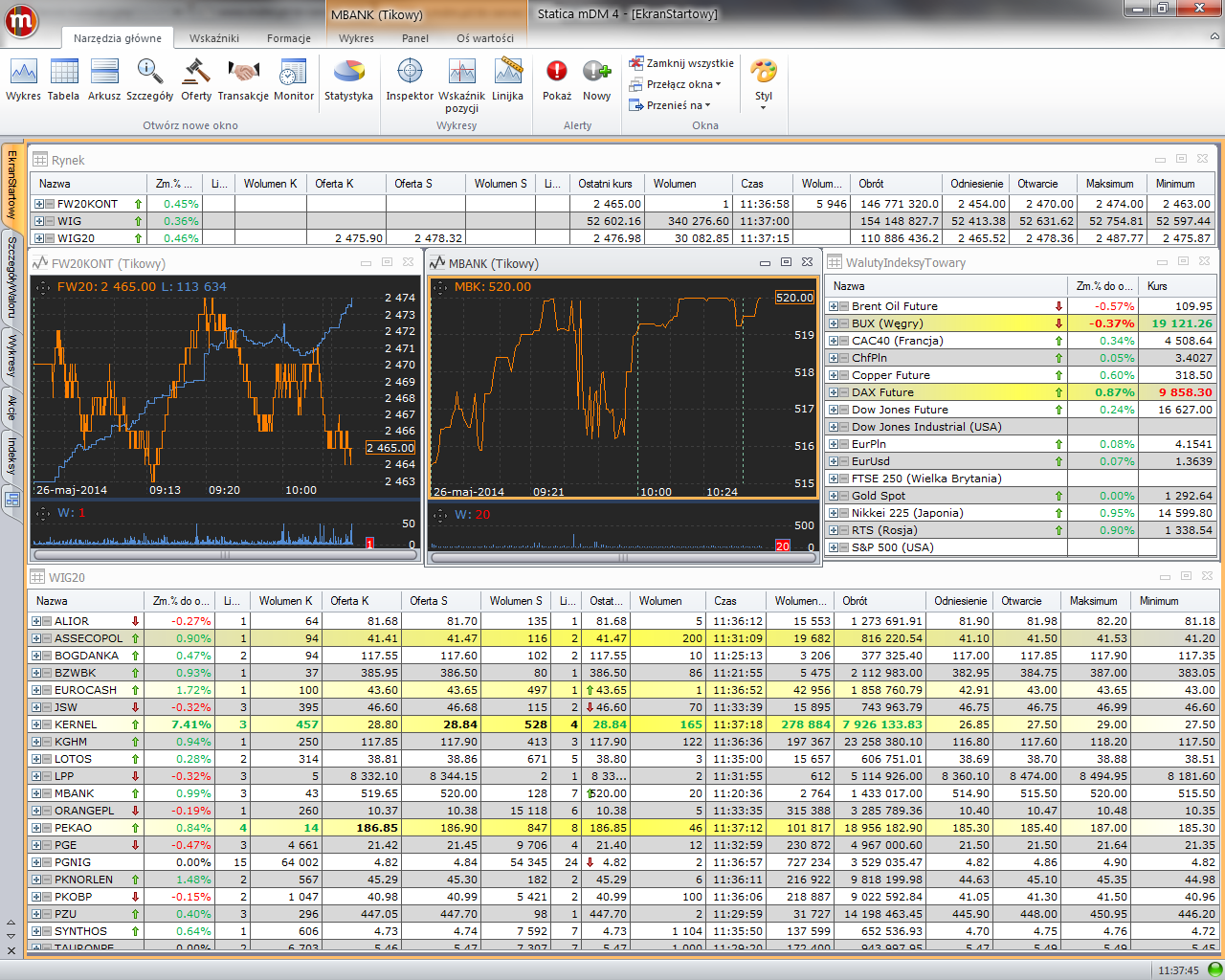
Task: Create a new Tabela window
Action: pyautogui.click(x=63, y=79)
